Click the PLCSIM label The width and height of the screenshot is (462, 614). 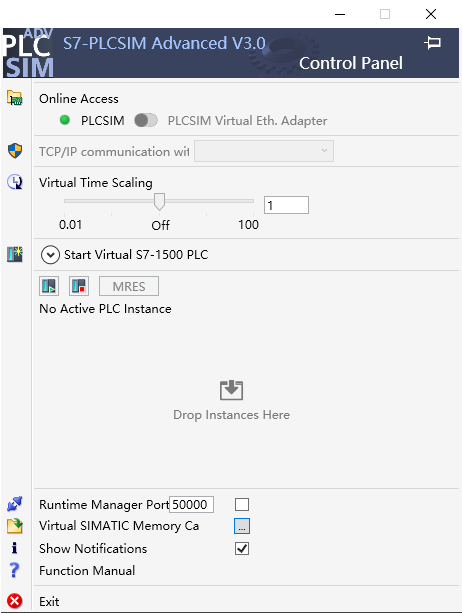tap(103, 121)
